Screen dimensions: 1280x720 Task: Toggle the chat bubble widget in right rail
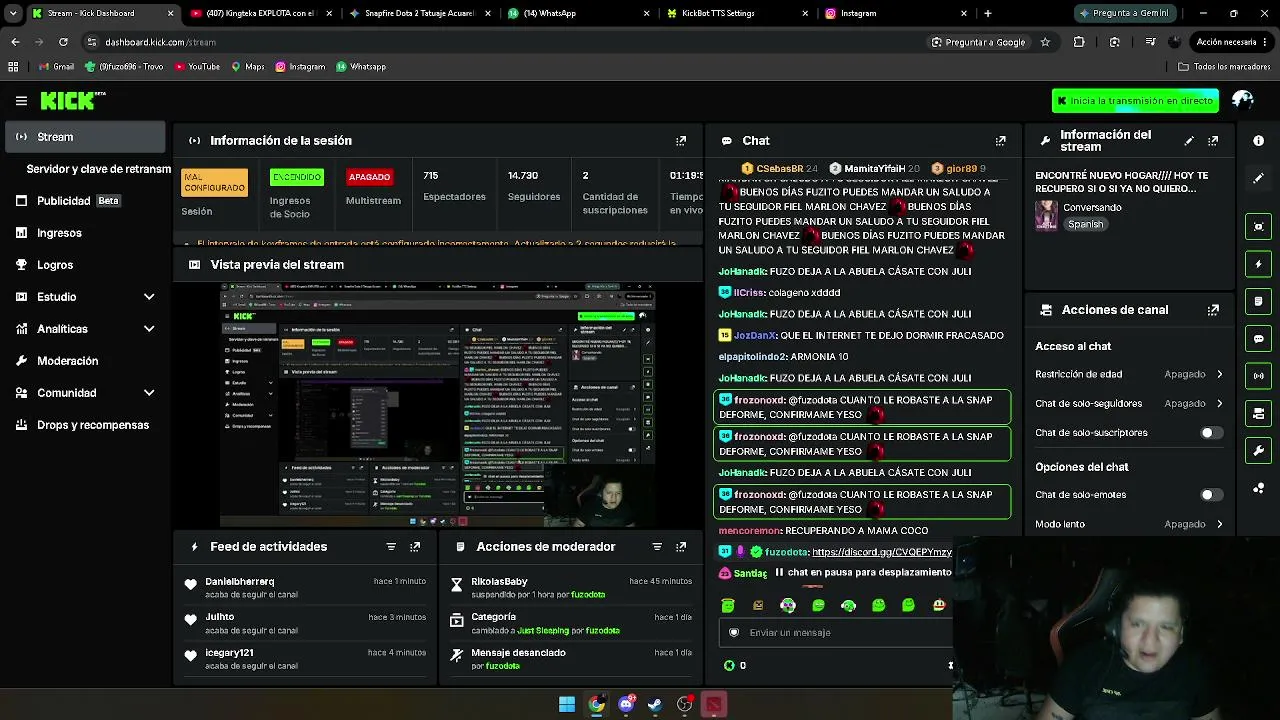point(1259,339)
